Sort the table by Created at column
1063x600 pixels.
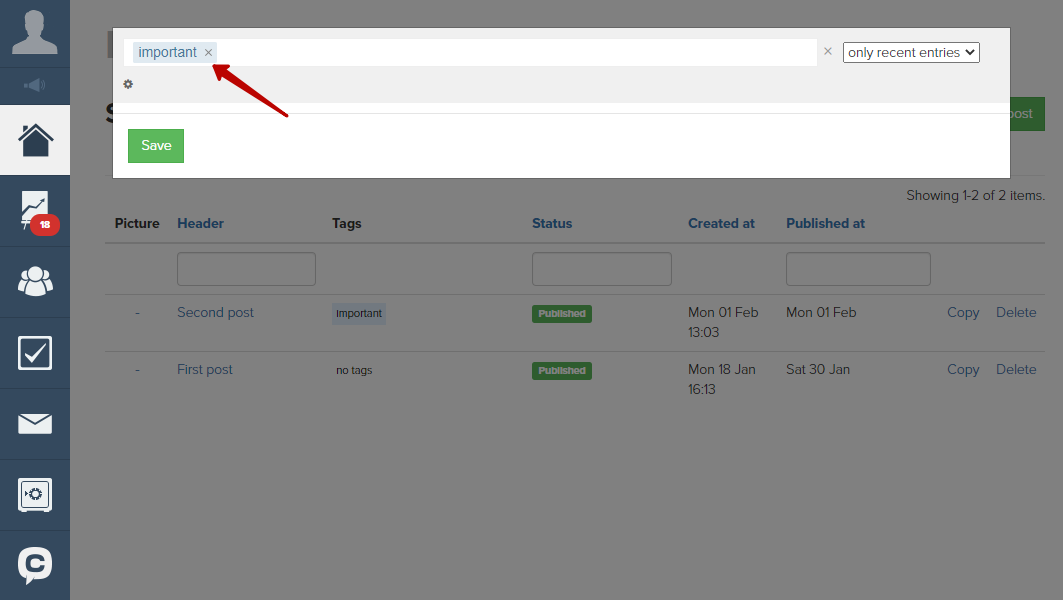(721, 223)
